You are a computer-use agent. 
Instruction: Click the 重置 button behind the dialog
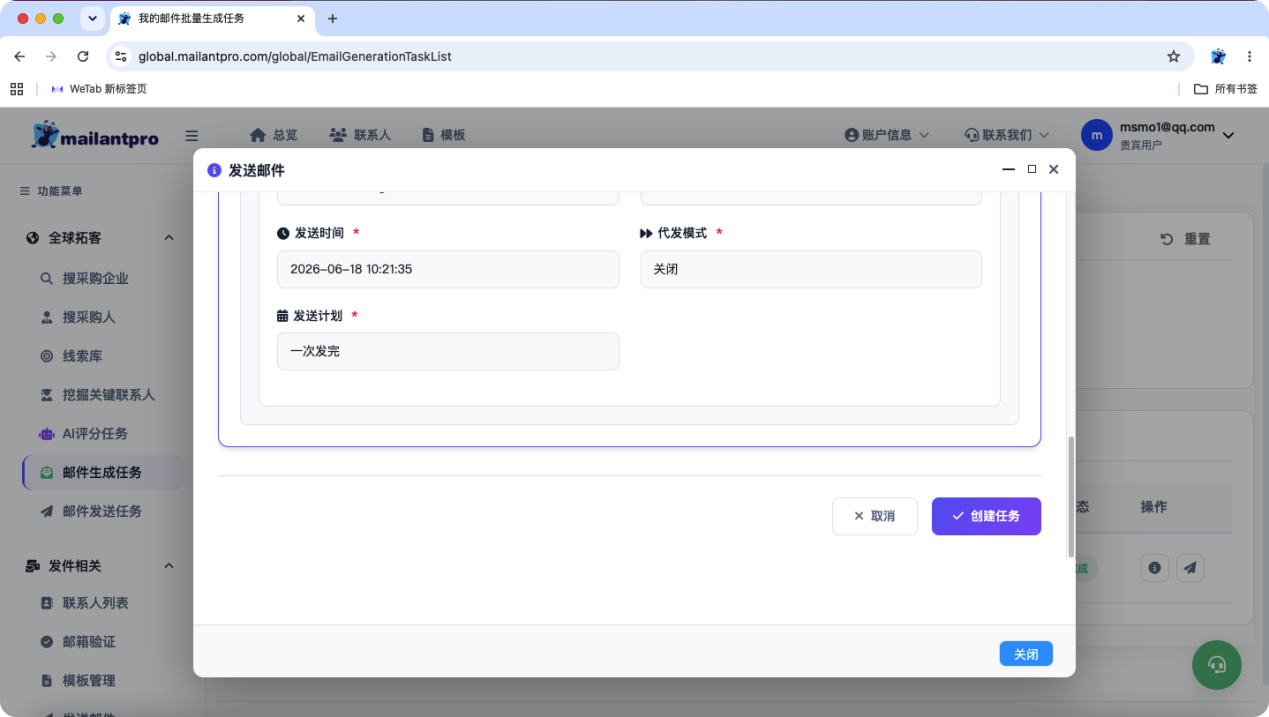click(1185, 239)
